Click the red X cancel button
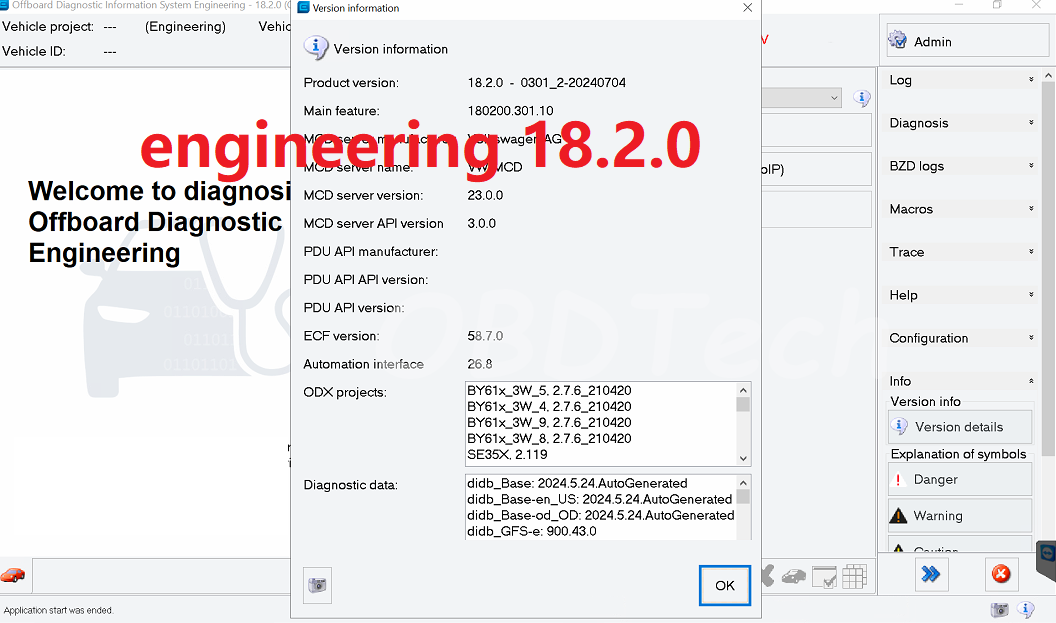Viewport: 1056px width, 623px height. coord(1001,574)
